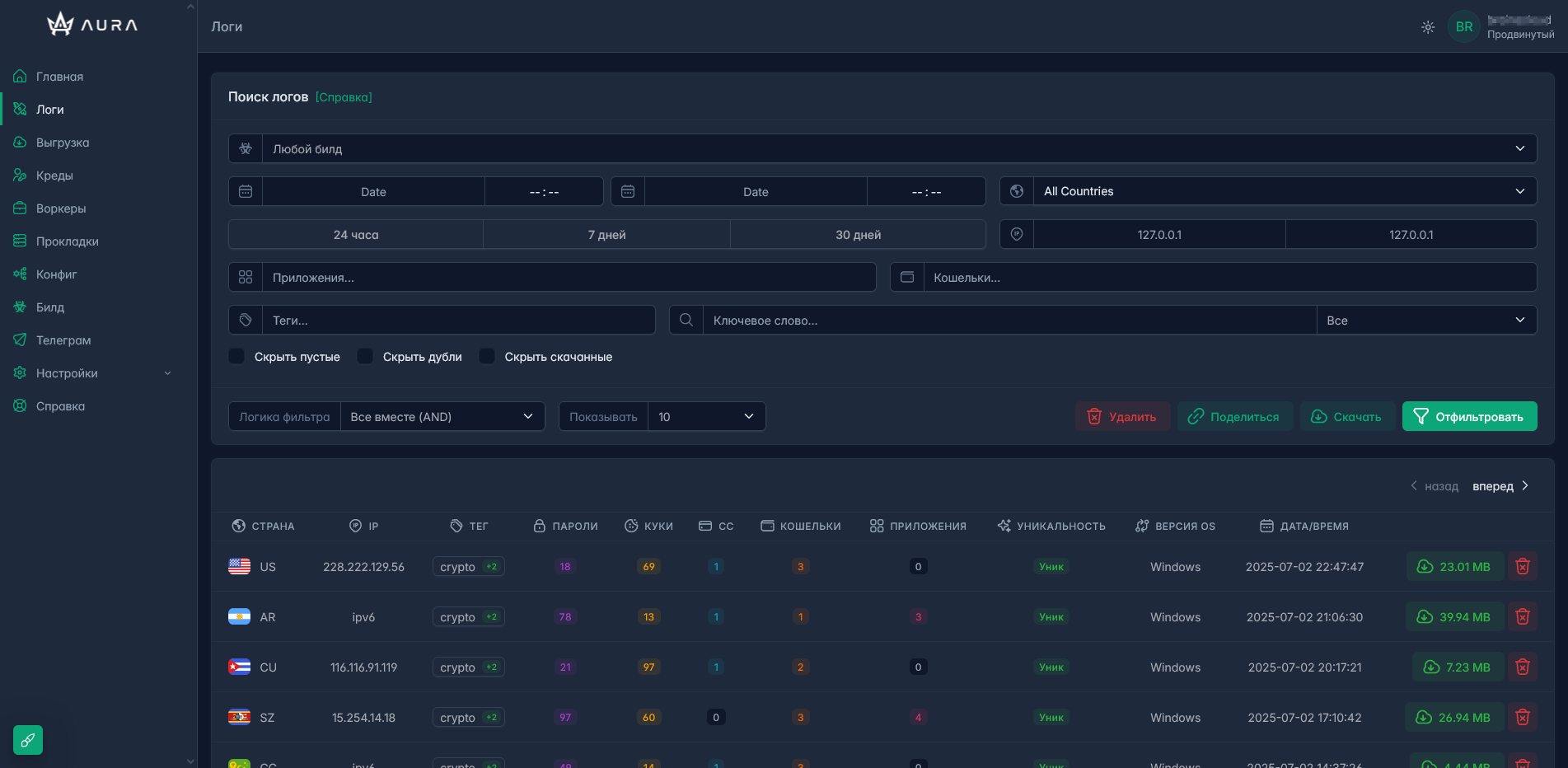Toggle the light/dark theme sun icon

click(1428, 27)
